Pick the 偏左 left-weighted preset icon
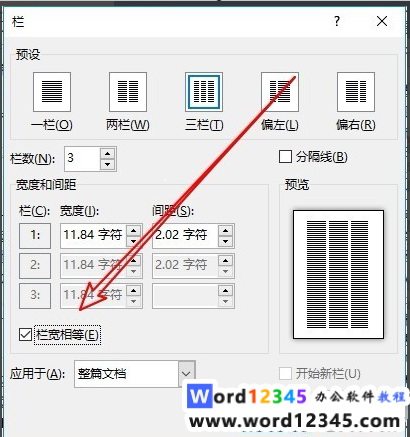This screenshot has height=437, width=410. pyautogui.click(x=280, y=92)
